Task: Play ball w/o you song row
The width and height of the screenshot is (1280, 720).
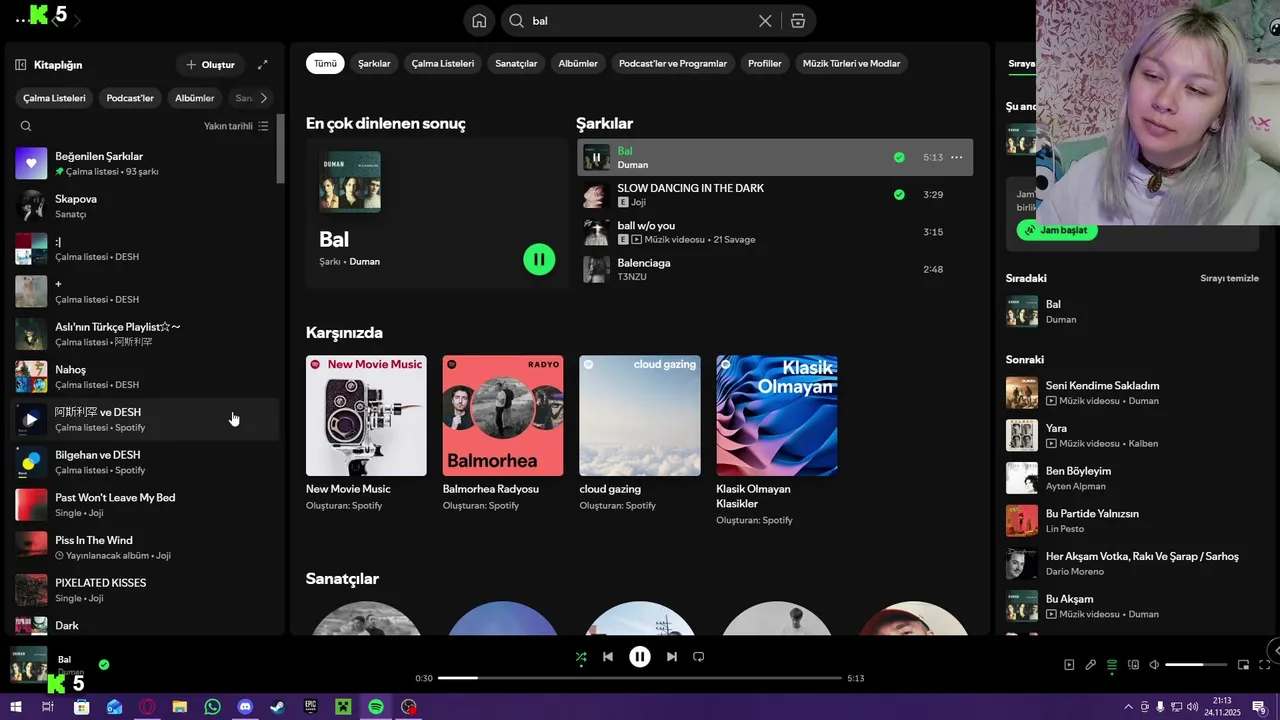Action: [775, 232]
